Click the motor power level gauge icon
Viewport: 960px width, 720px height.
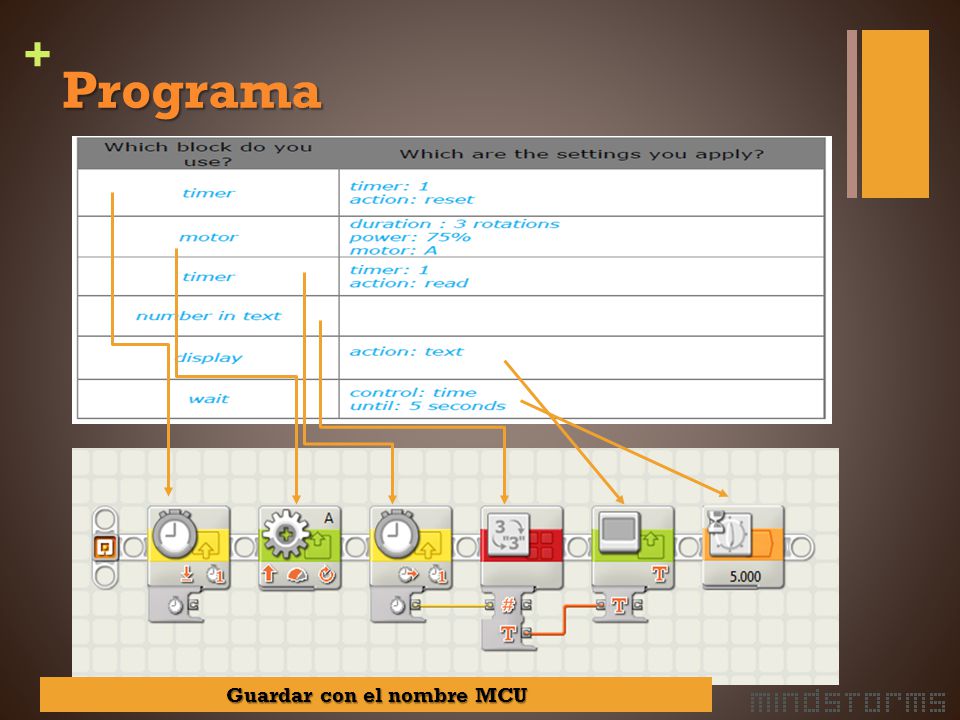click(298, 575)
